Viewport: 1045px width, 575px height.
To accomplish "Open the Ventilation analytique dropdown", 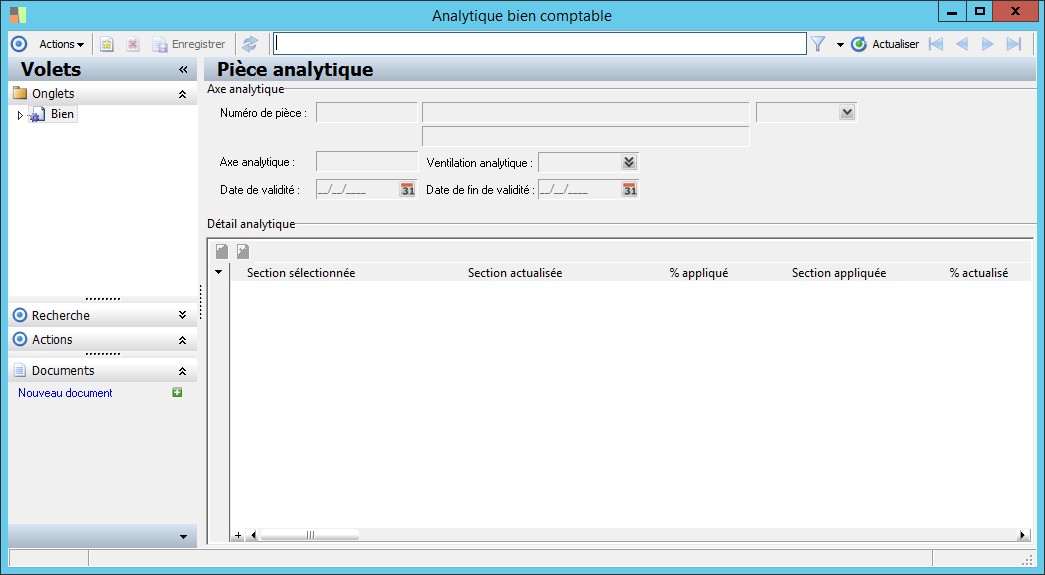I will coord(628,162).
